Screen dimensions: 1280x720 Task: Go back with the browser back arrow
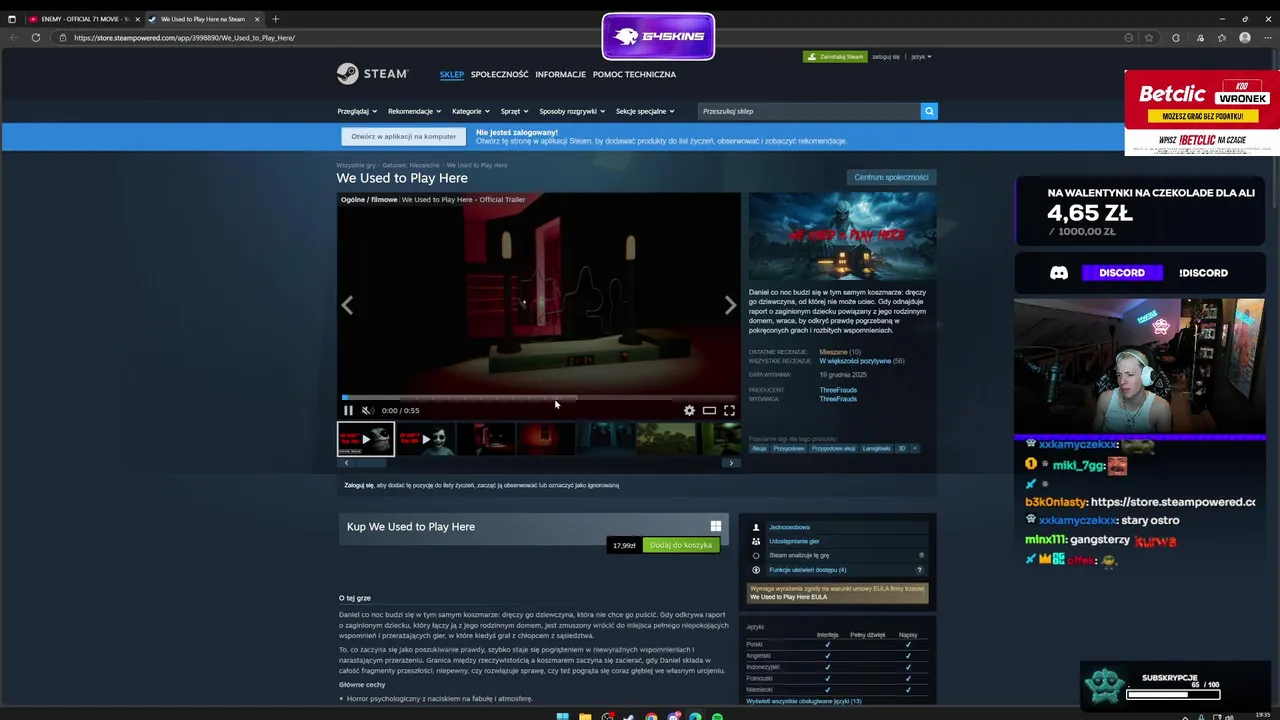point(13,38)
